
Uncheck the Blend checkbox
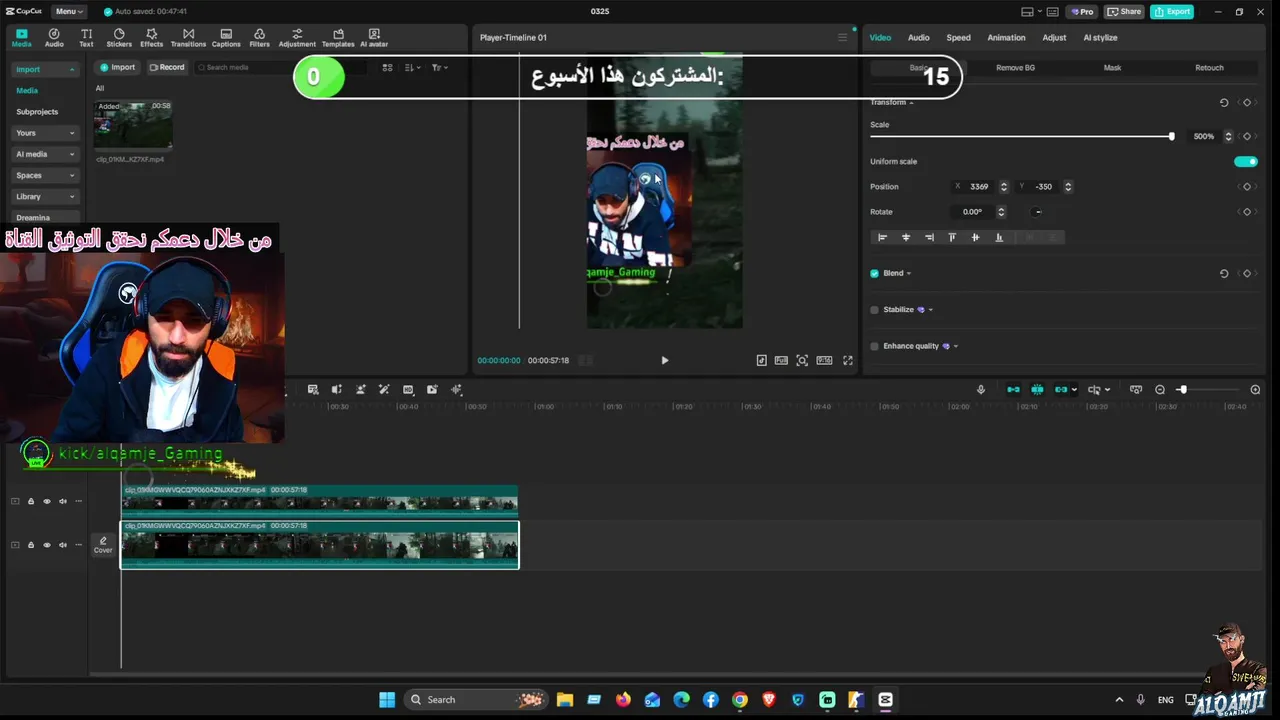tap(874, 273)
